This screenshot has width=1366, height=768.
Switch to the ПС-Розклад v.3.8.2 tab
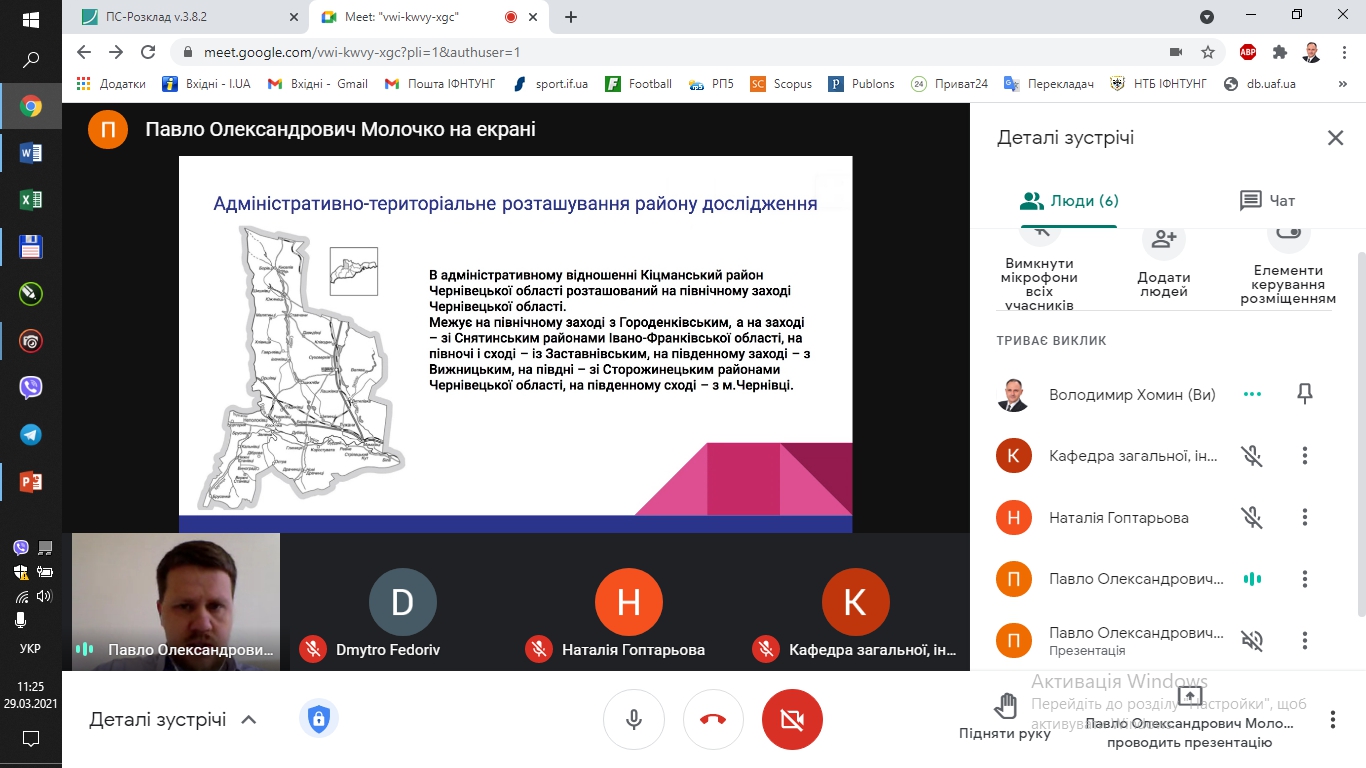pos(188,17)
